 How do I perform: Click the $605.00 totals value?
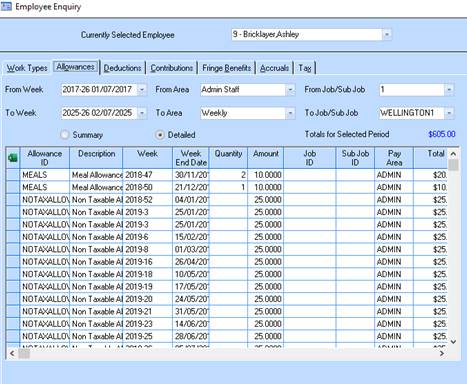[x=442, y=134]
